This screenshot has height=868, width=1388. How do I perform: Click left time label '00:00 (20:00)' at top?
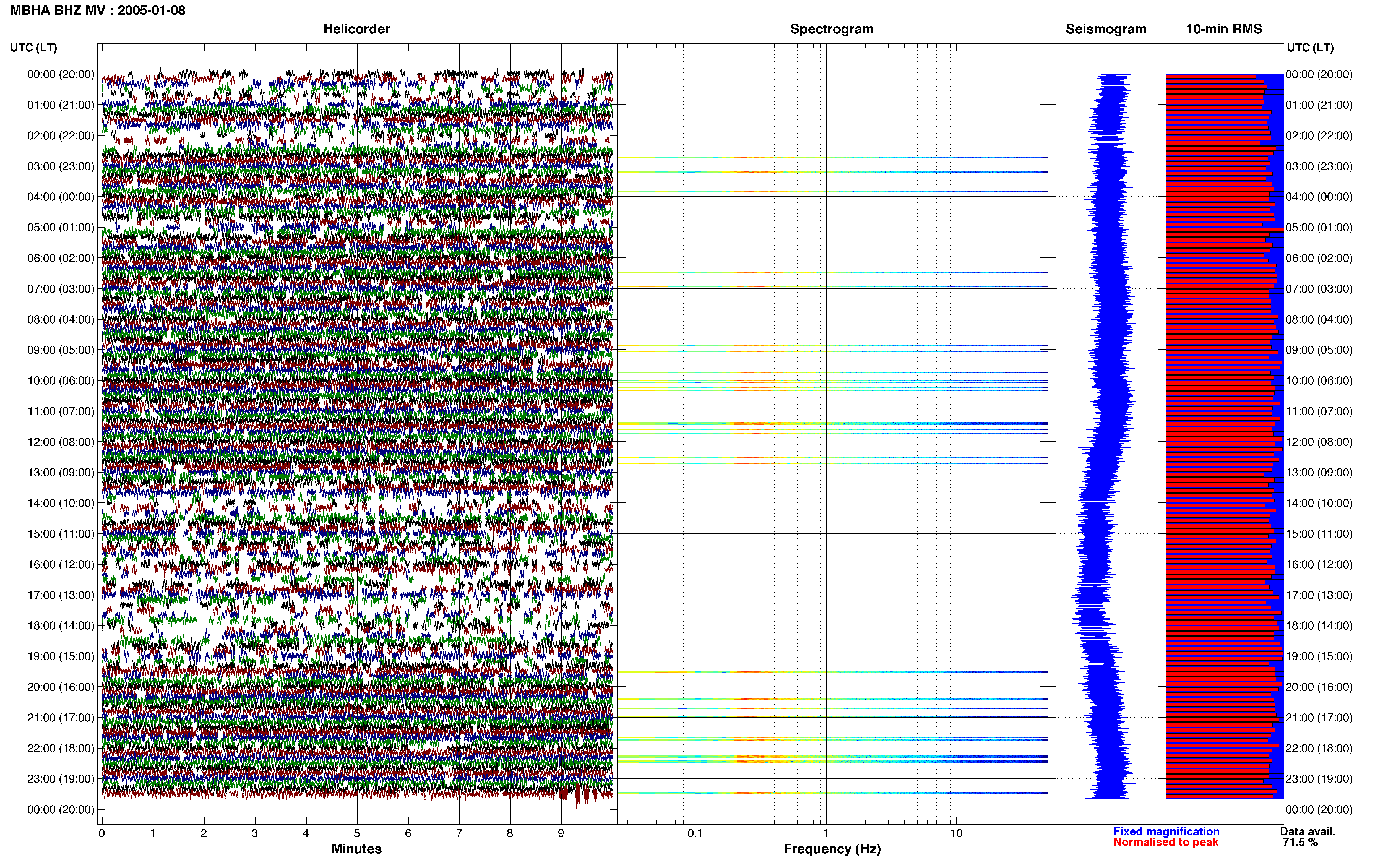pos(61,74)
